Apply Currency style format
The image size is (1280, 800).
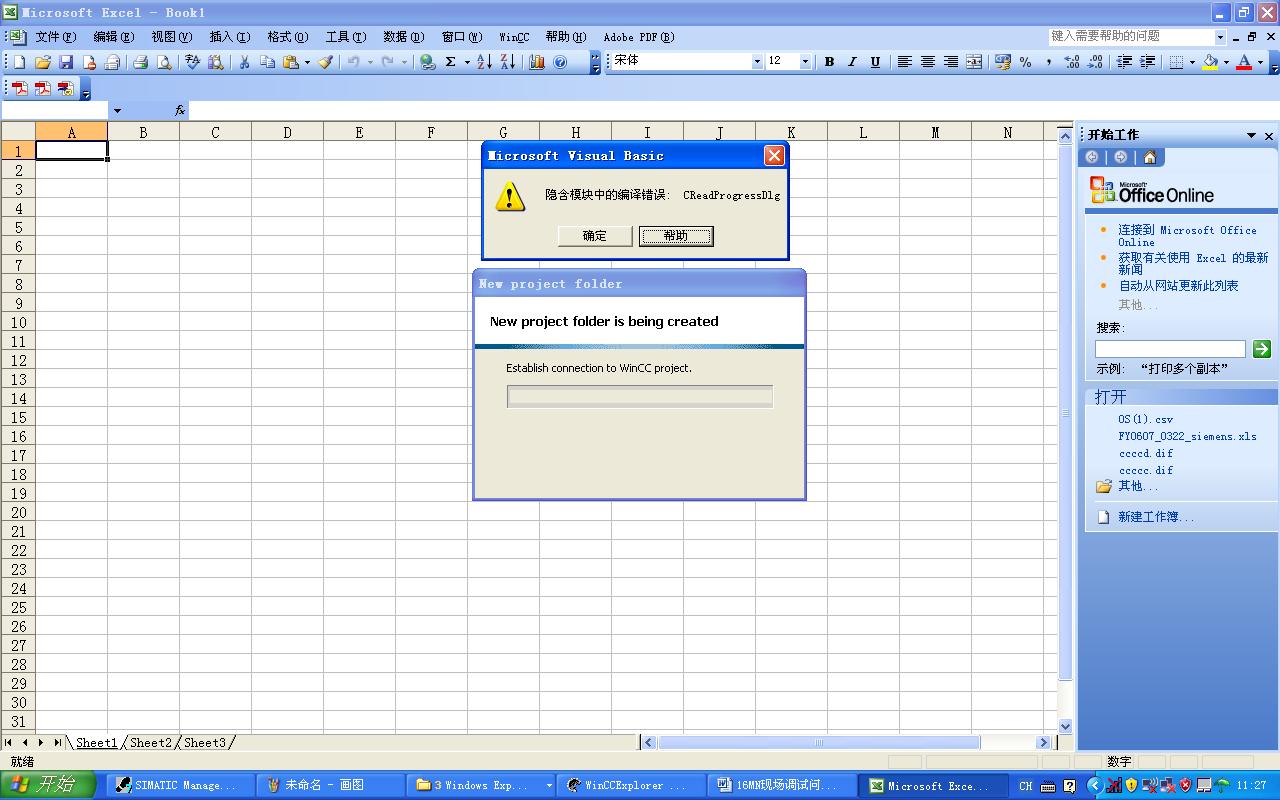[1003, 62]
